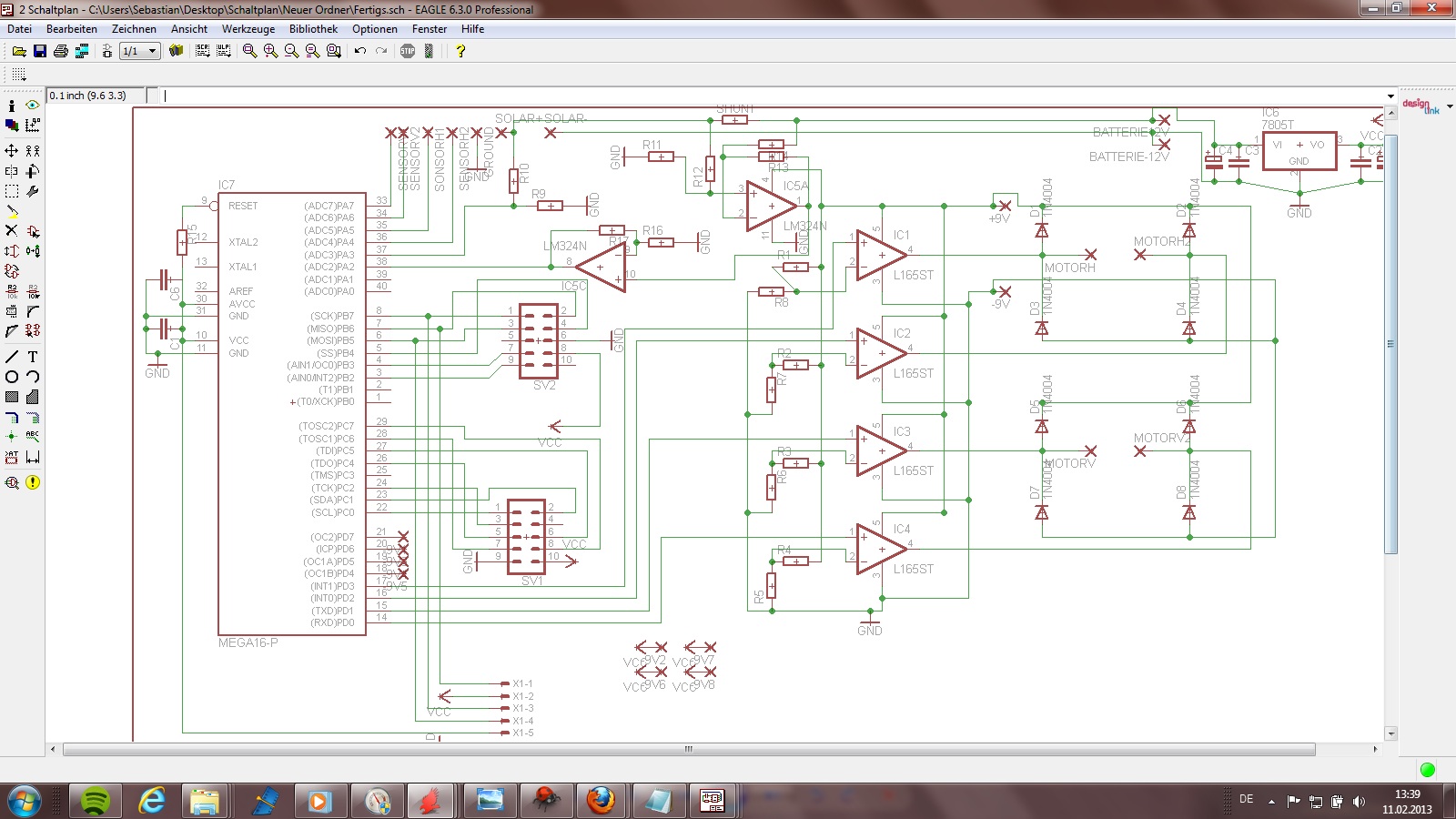Image resolution: width=1456 pixels, height=819 pixels.
Task: Click into the command line input field
Action: tap(773, 96)
